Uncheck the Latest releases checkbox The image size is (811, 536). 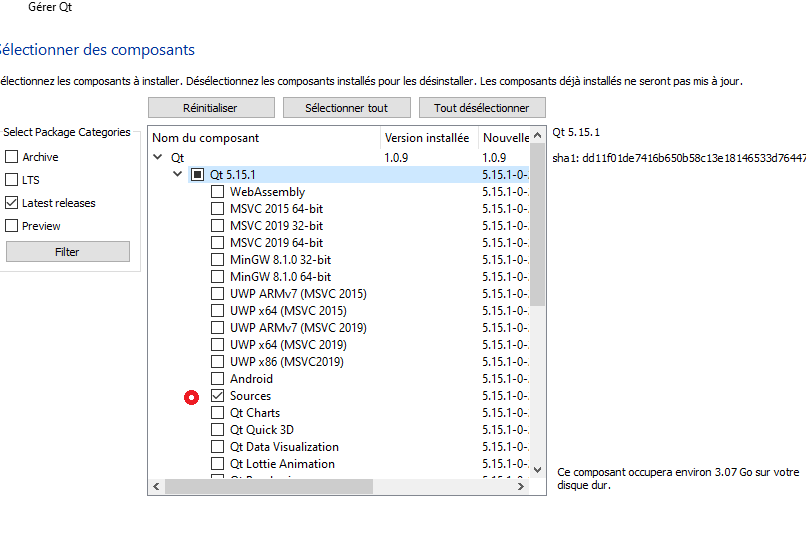coord(12,203)
